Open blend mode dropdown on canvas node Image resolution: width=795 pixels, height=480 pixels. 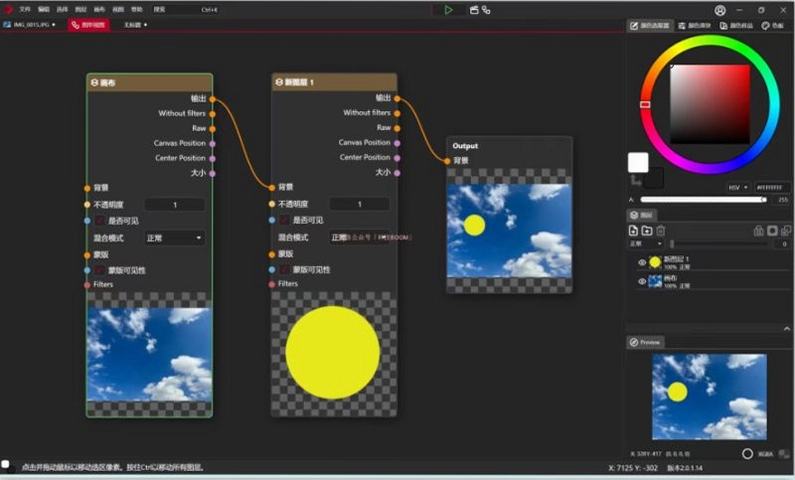(174, 238)
